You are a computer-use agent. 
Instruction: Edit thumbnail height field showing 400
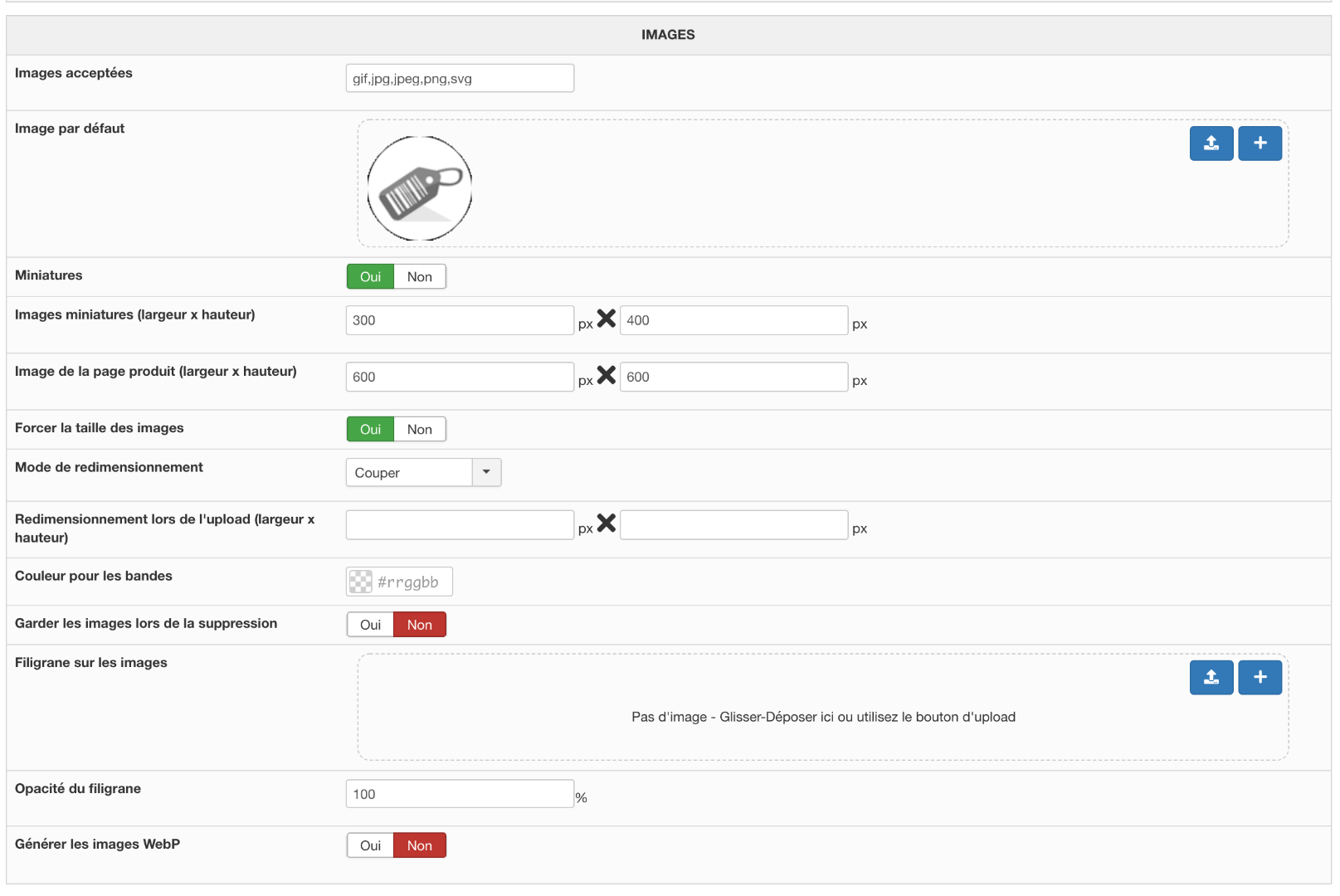click(x=733, y=321)
